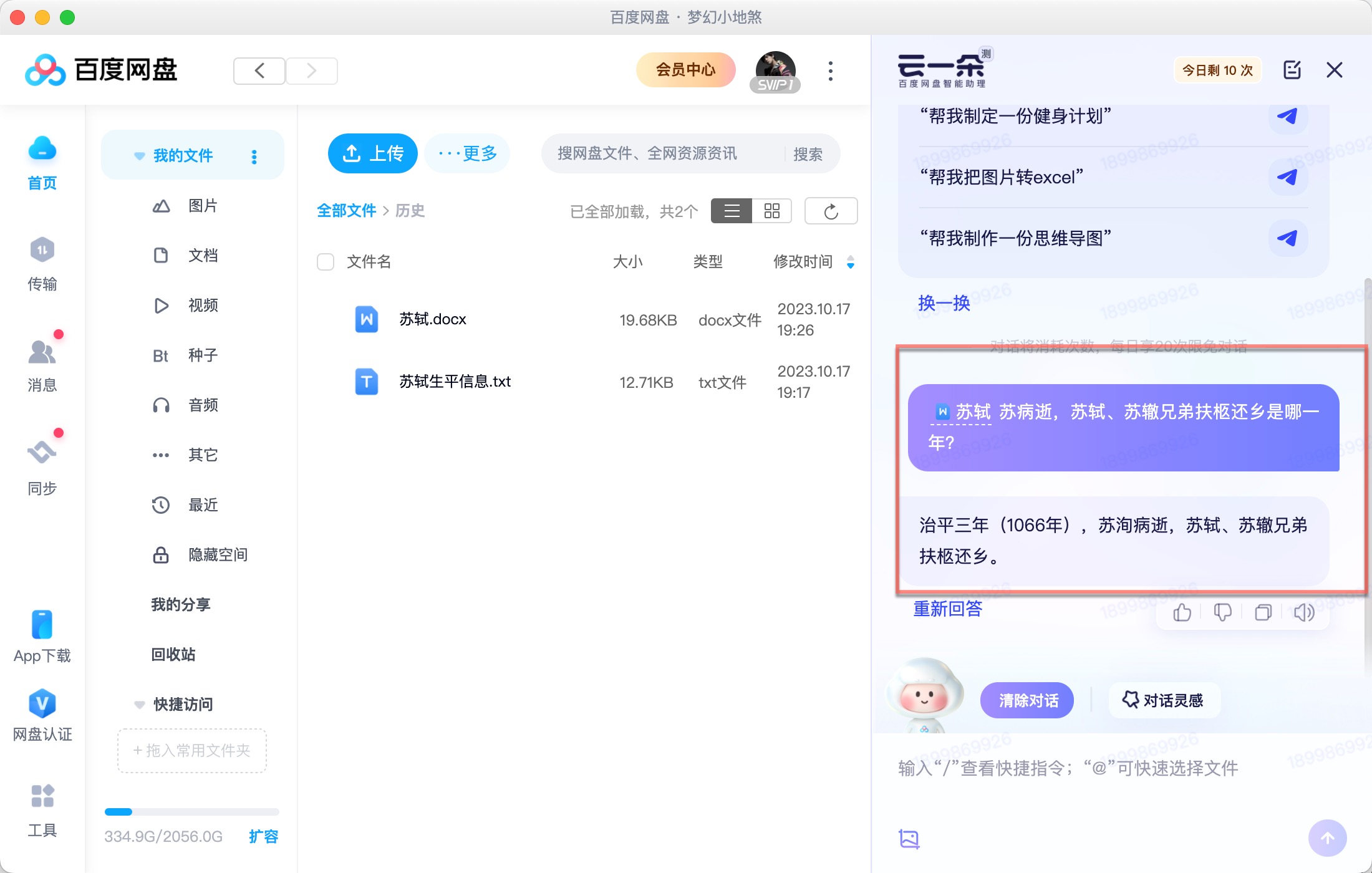1372x873 pixels.
Task: Open new conversation with the edit icon
Action: pyautogui.click(x=1292, y=70)
